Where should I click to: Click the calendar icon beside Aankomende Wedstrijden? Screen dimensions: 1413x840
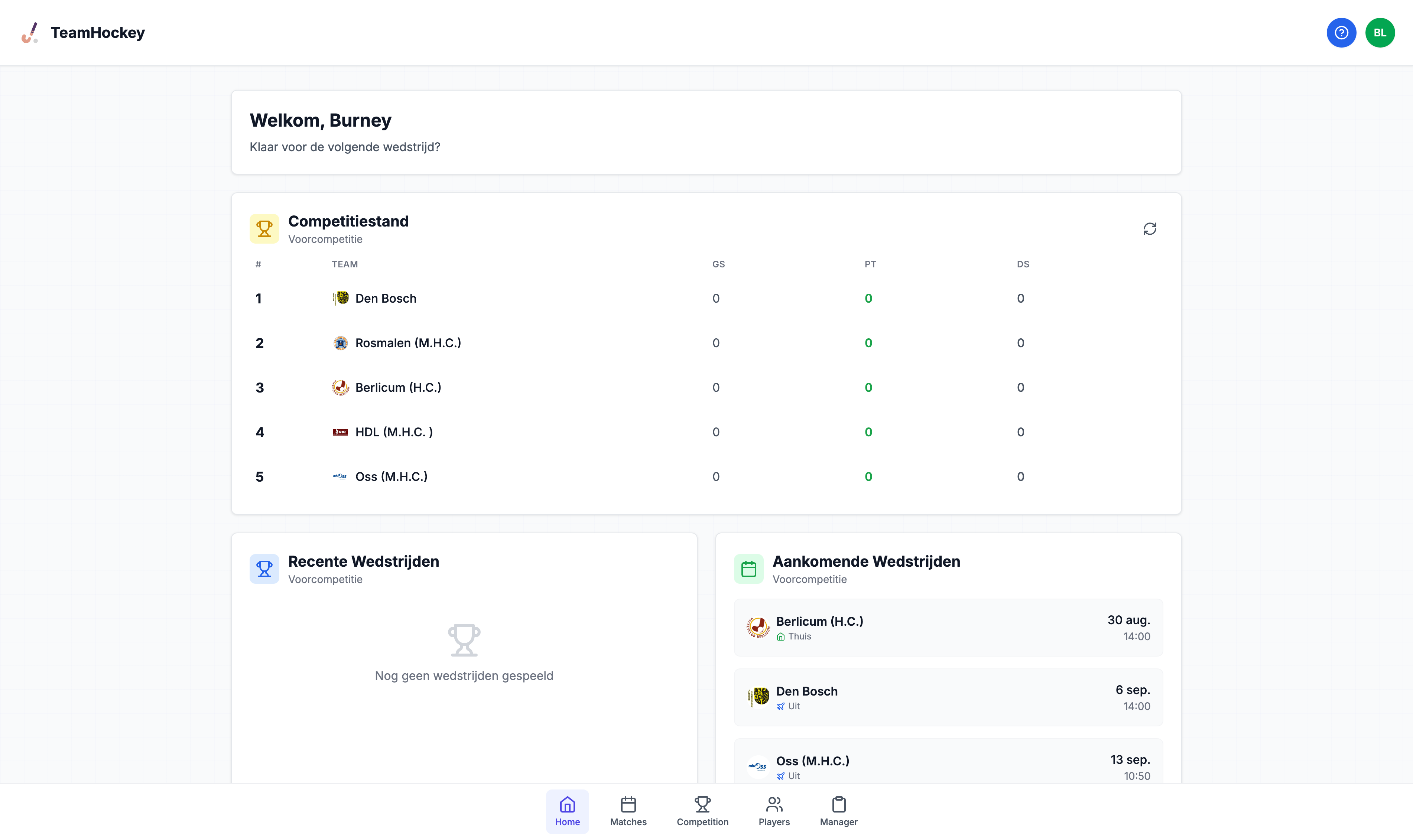tap(750, 568)
